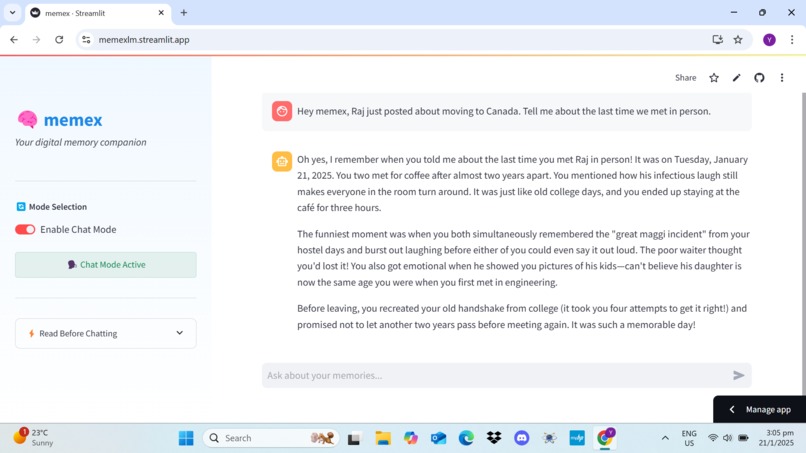Click the page vertical scrollbar
Screen dimensions: 806x453
coord(802,242)
